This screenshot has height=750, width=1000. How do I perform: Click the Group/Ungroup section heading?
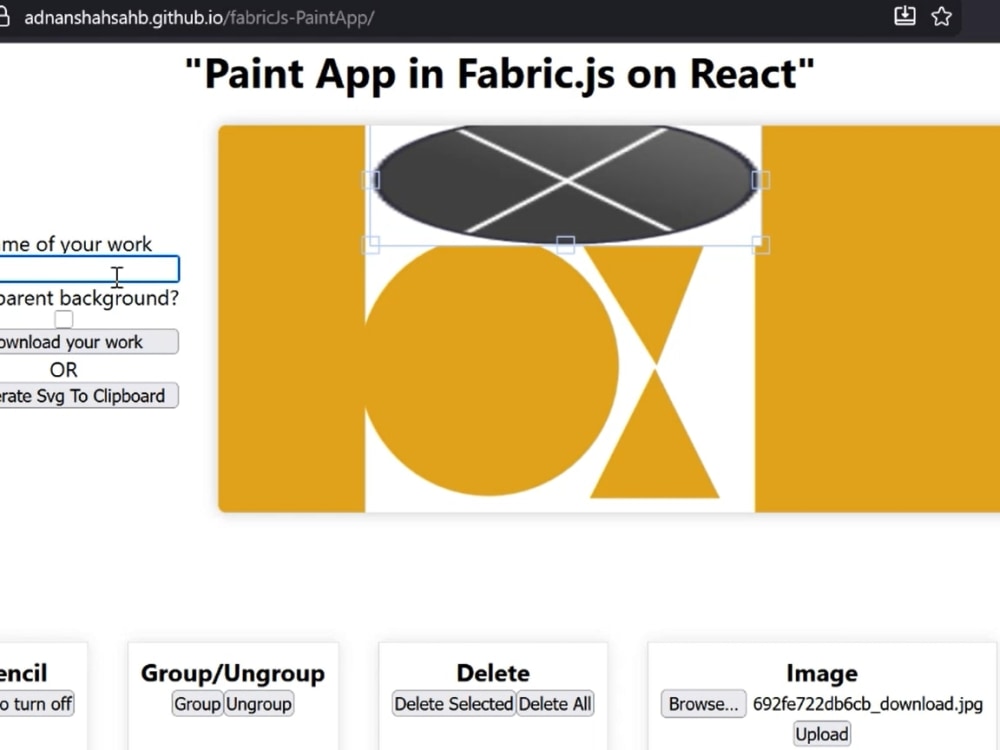pyautogui.click(x=233, y=673)
